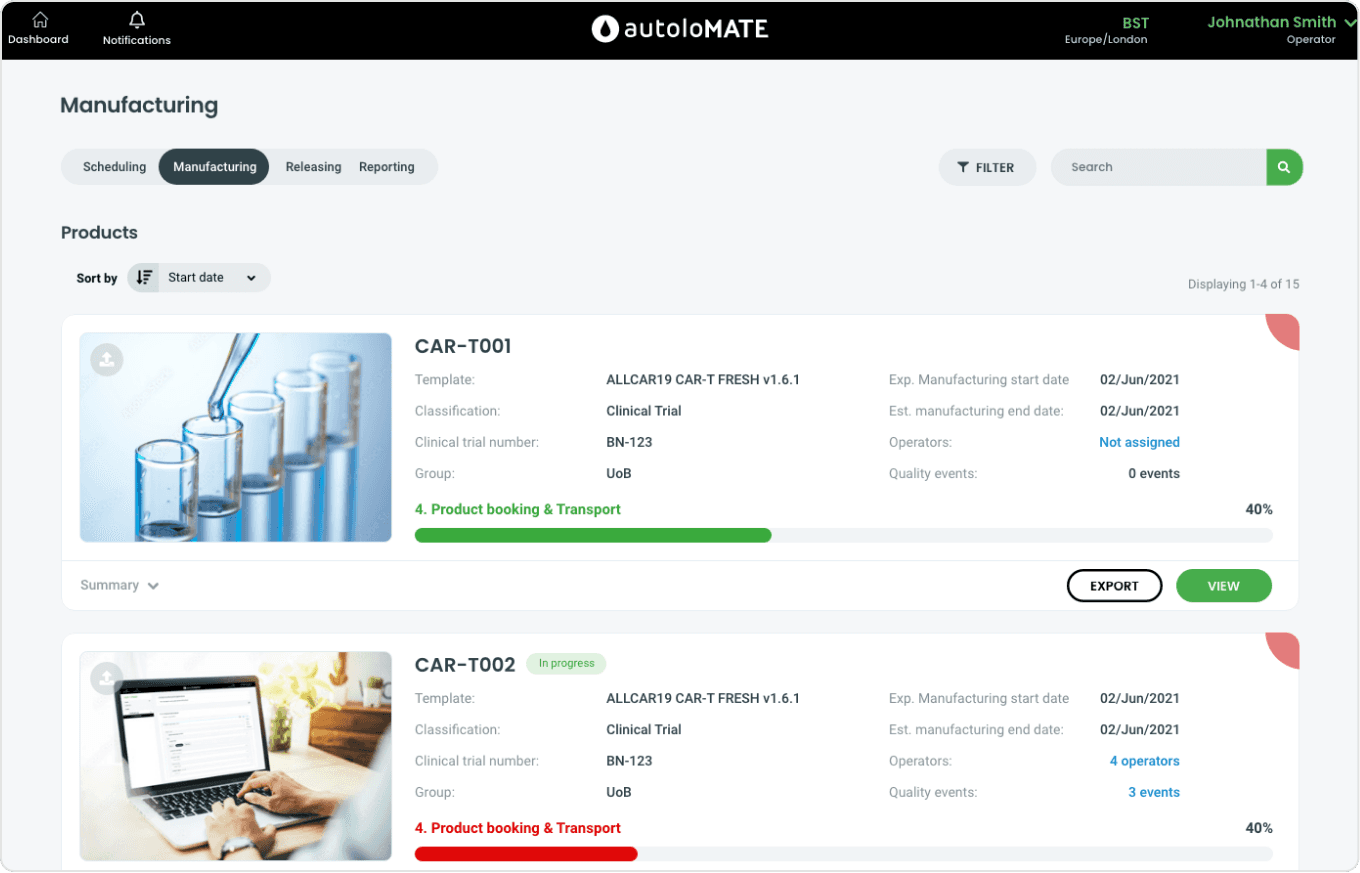Image resolution: width=1360 pixels, height=873 pixels.
Task: Click EXPORT for CAR-T001
Action: pyautogui.click(x=1114, y=586)
